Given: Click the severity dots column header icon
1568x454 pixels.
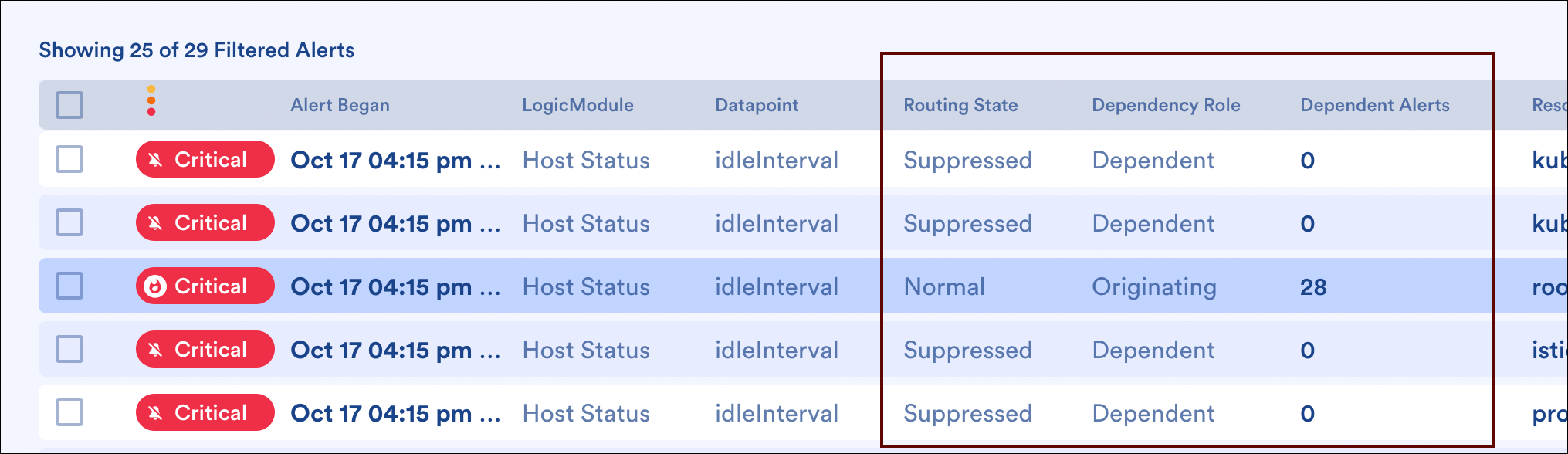Looking at the screenshot, I should (x=151, y=101).
